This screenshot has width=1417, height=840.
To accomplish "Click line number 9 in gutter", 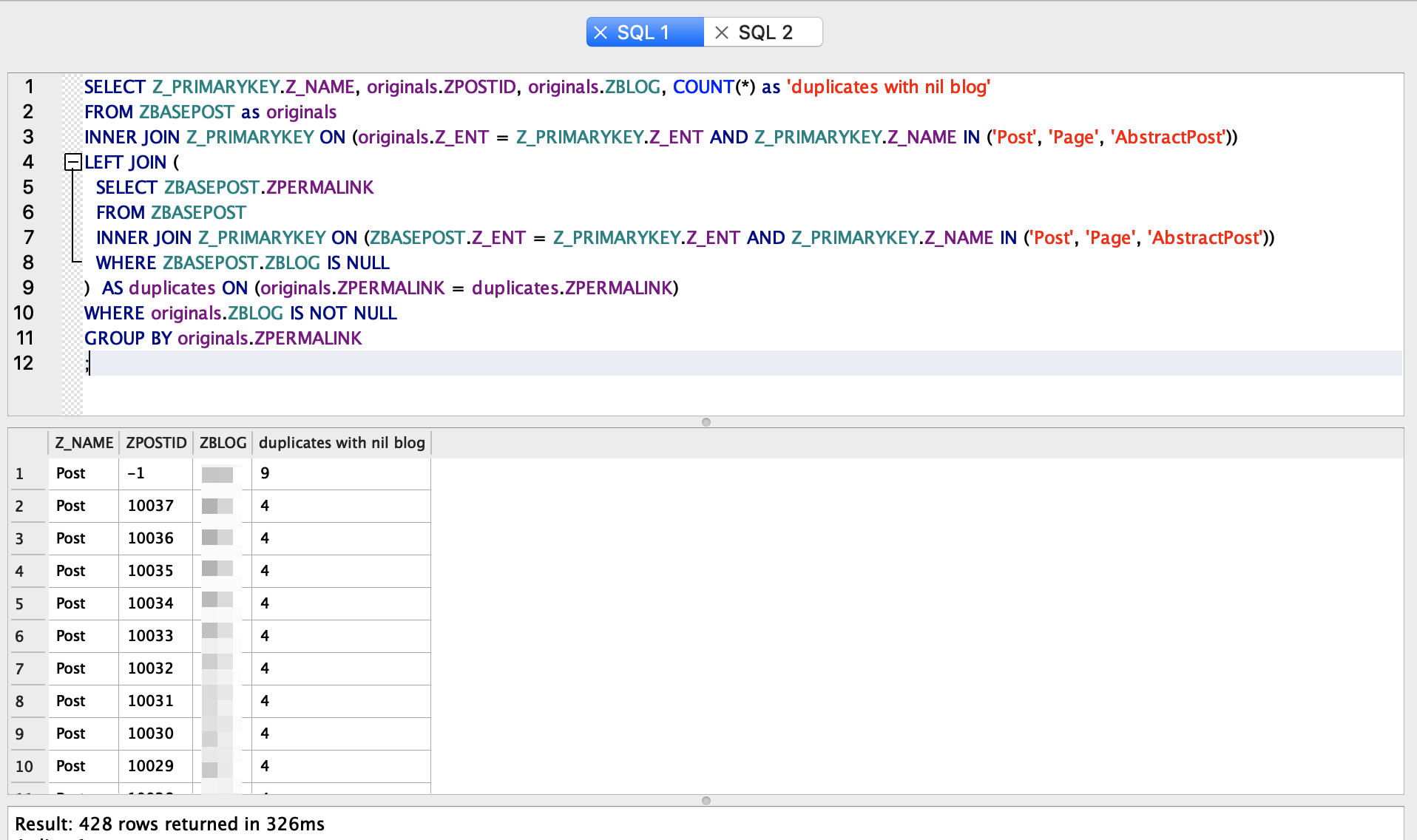I will (28, 288).
